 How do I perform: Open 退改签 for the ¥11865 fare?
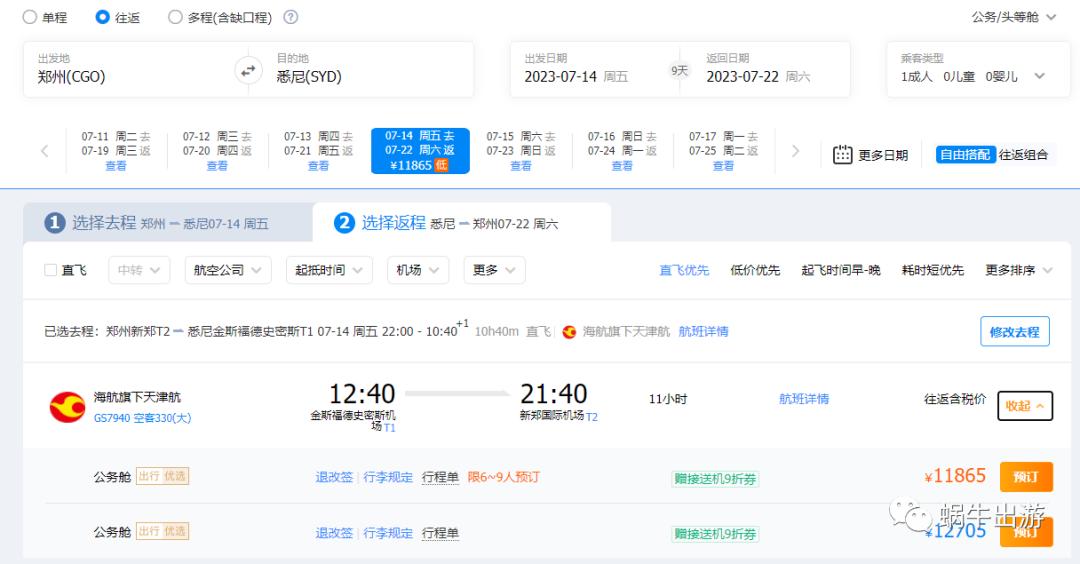[x=334, y=477]
